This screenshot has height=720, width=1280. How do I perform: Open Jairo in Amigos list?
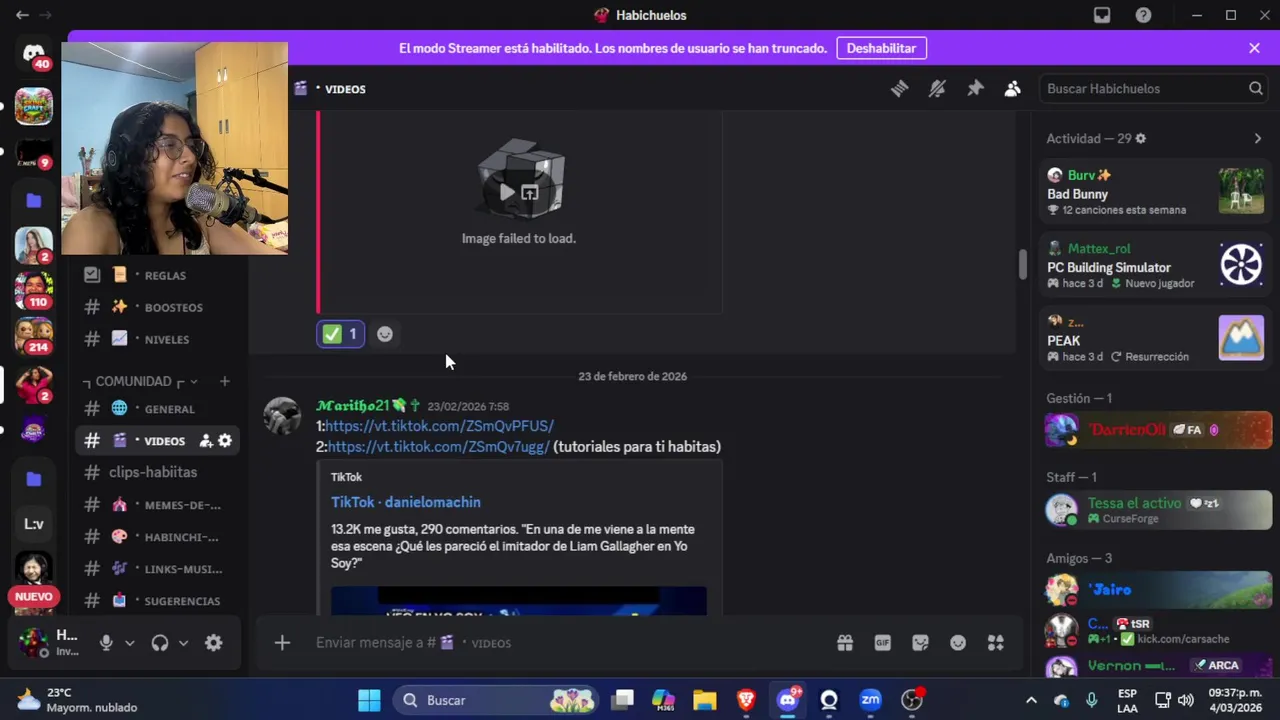point(1158,590)
